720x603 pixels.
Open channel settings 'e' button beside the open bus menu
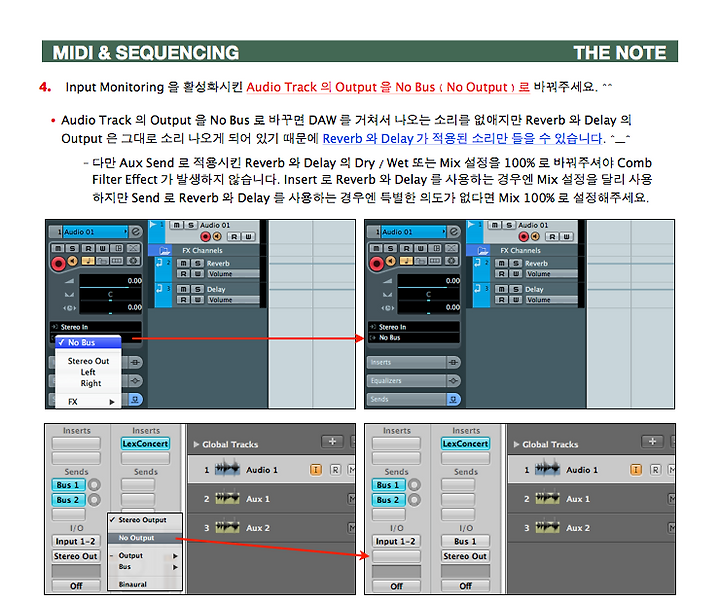click(135, 231)
